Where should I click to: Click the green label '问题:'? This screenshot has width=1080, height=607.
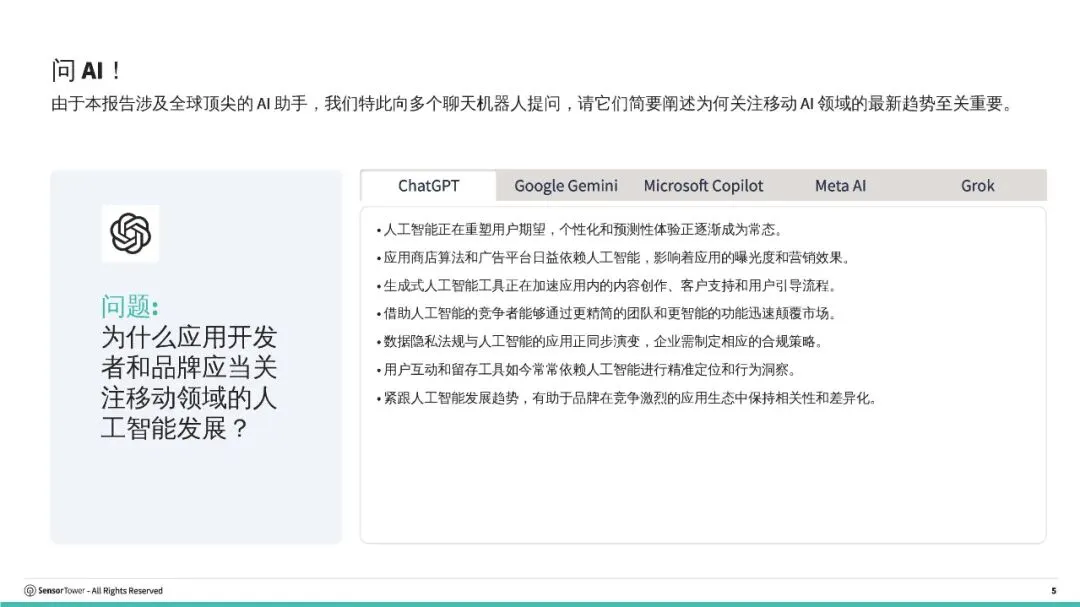tap(129, 306)
